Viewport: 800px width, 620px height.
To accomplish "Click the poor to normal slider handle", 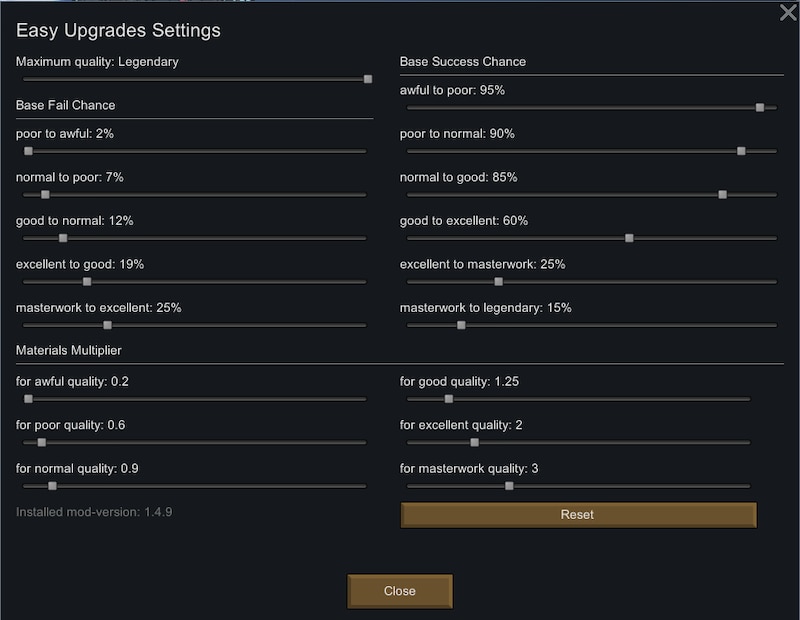I will [741, 151].
